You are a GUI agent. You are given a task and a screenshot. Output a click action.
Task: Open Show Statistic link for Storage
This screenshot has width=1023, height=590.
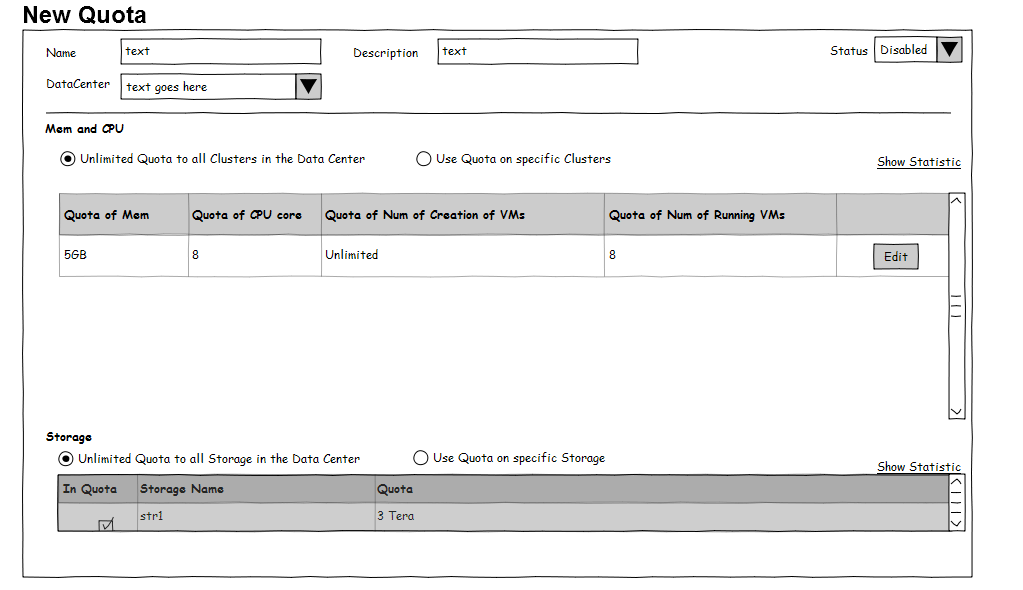(x=918, y=467)
